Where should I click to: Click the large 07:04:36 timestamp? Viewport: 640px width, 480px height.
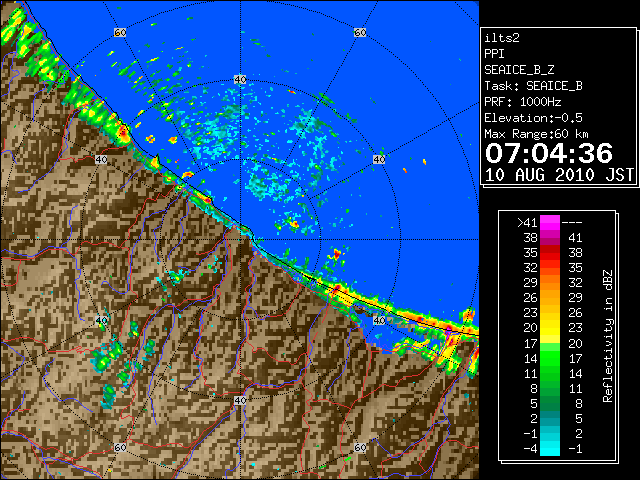click(549, 153)
